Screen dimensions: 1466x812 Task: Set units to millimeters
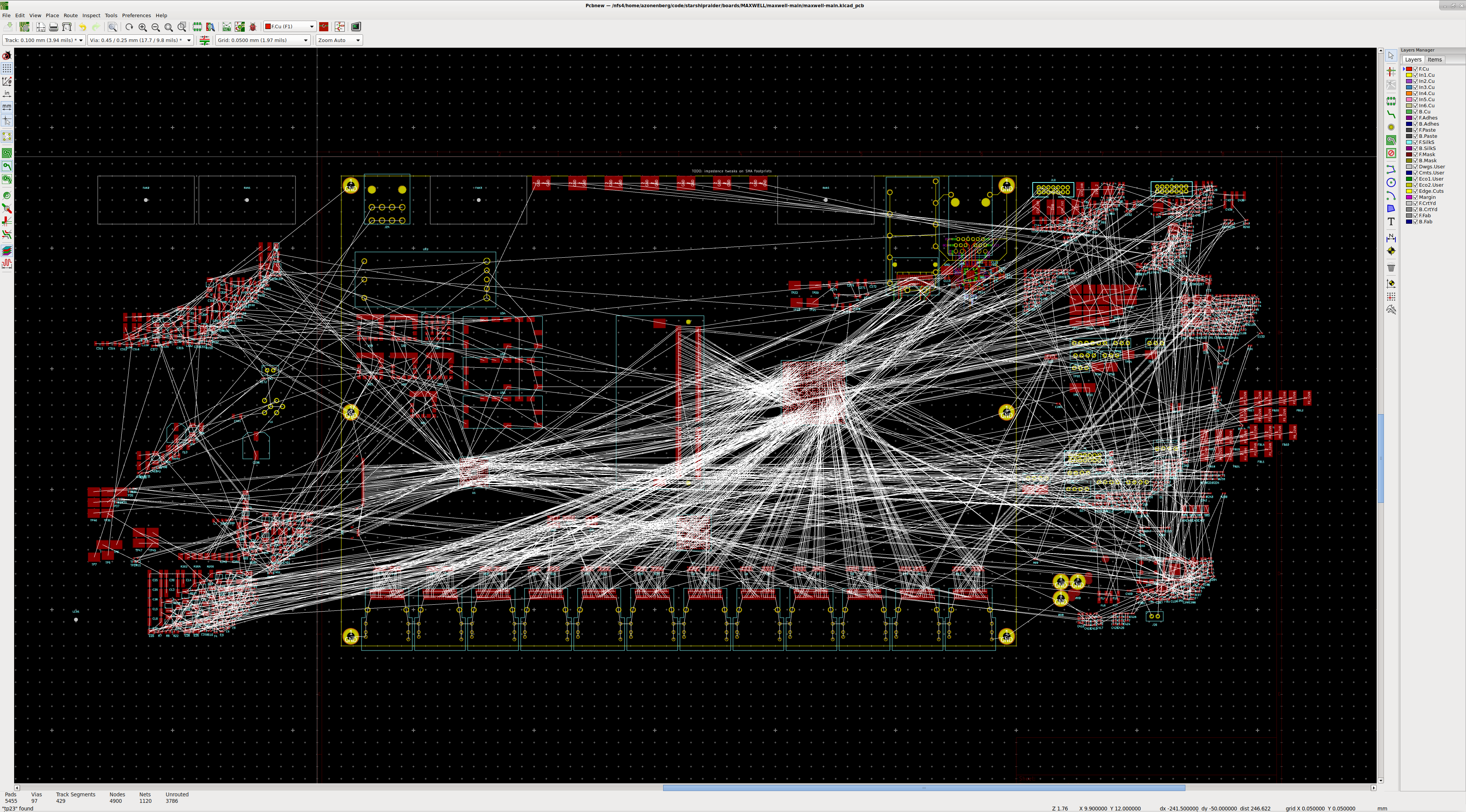[7, 107]
